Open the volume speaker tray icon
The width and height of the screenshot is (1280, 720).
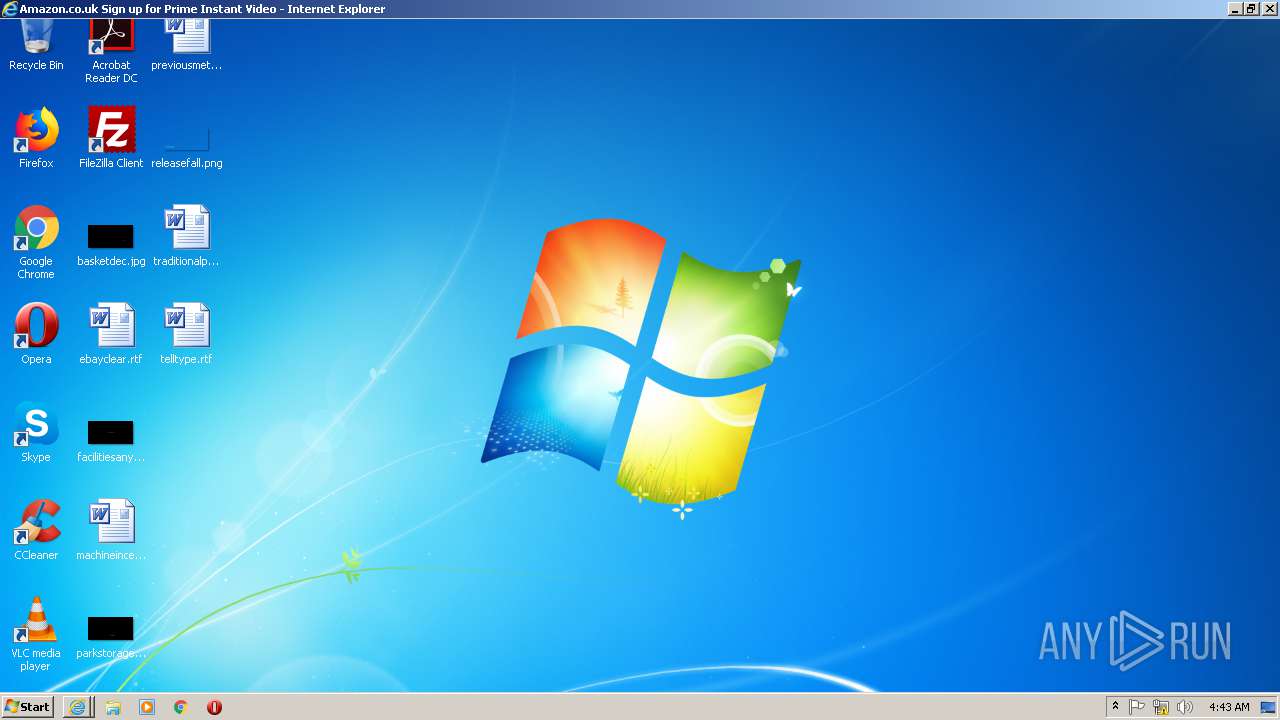click(1185, 707)
